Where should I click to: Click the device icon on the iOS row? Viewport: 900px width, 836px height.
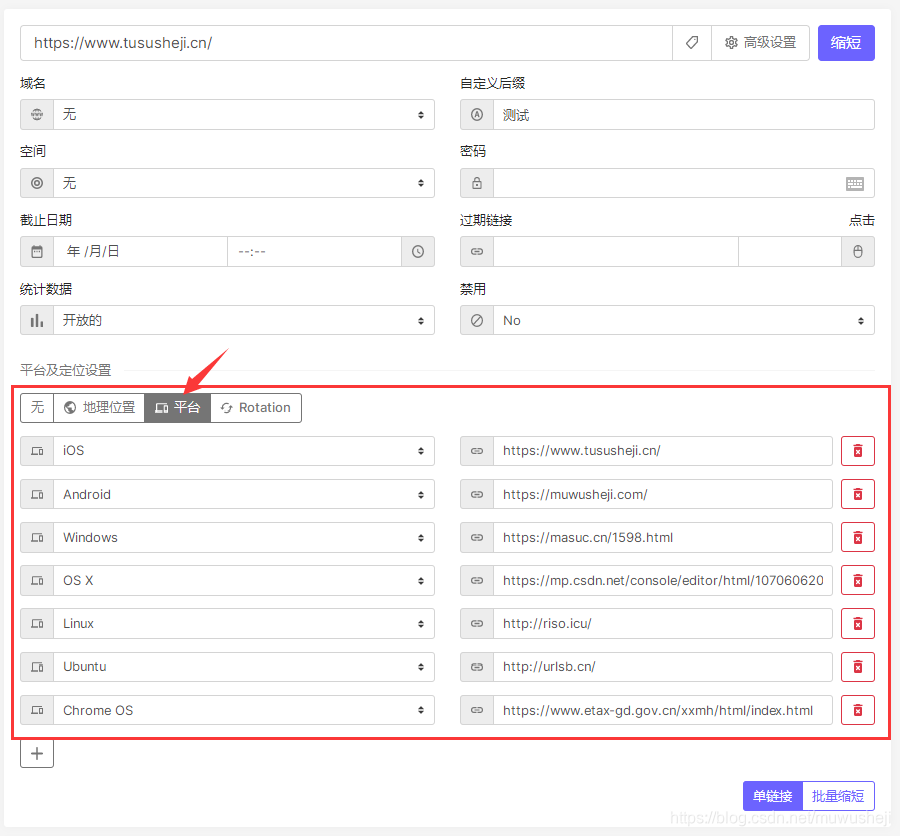pos(37,451)
